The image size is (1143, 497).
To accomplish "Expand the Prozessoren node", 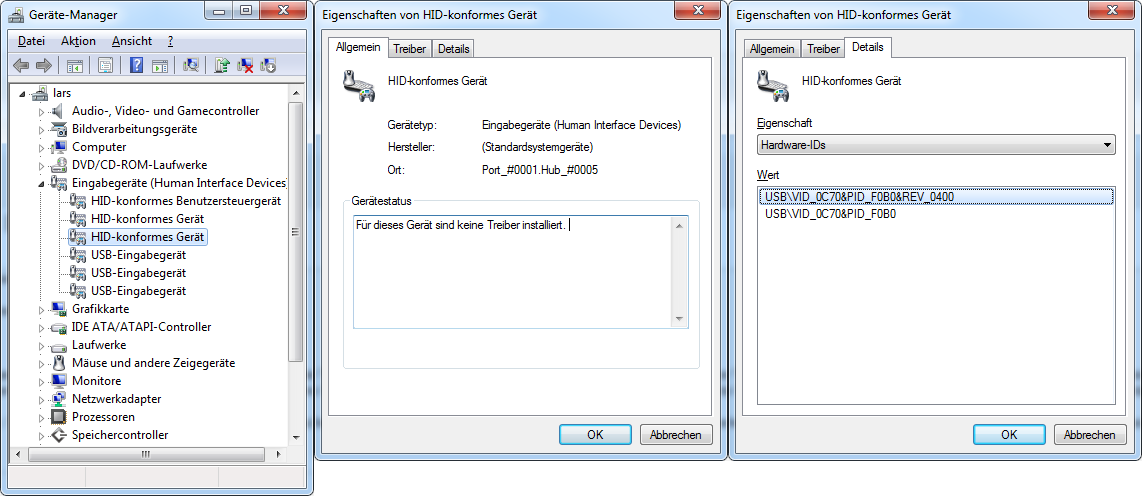I will [42, 418].
